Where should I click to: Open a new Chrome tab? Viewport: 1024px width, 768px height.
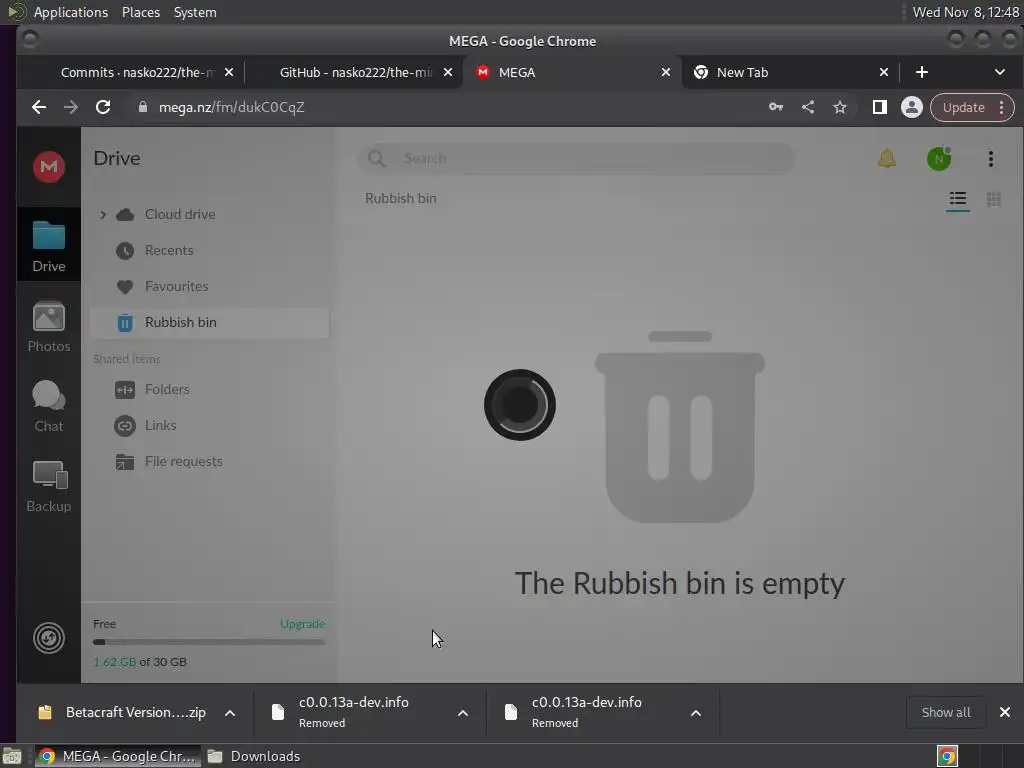(921, 72)
